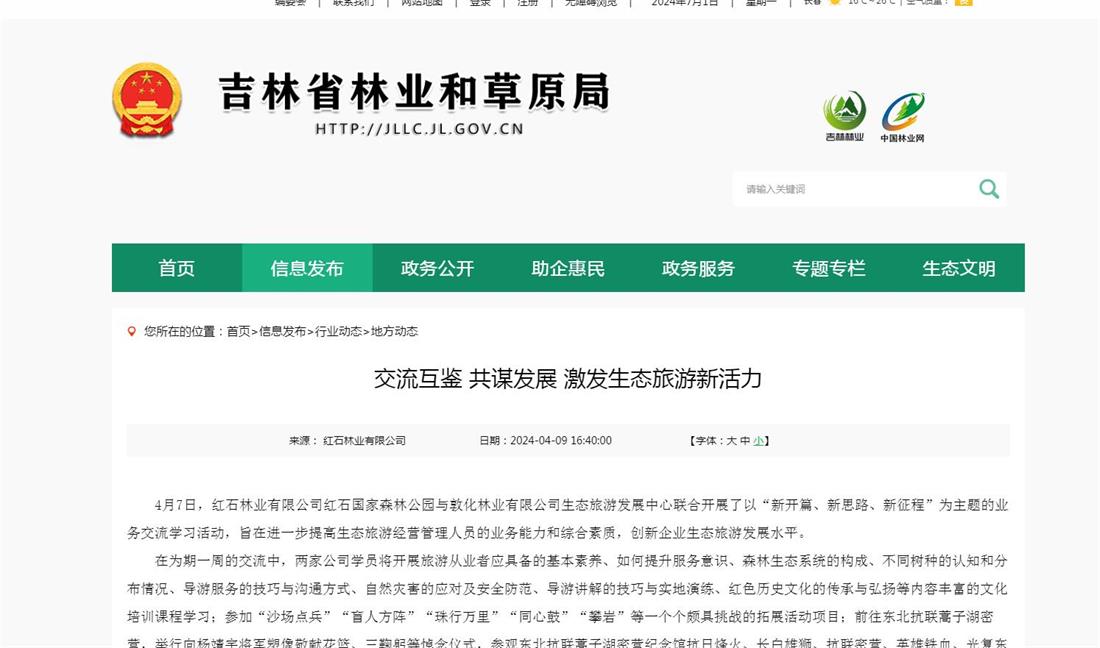Click 地方动态 in the breadcrumb

tap(394, 331)
